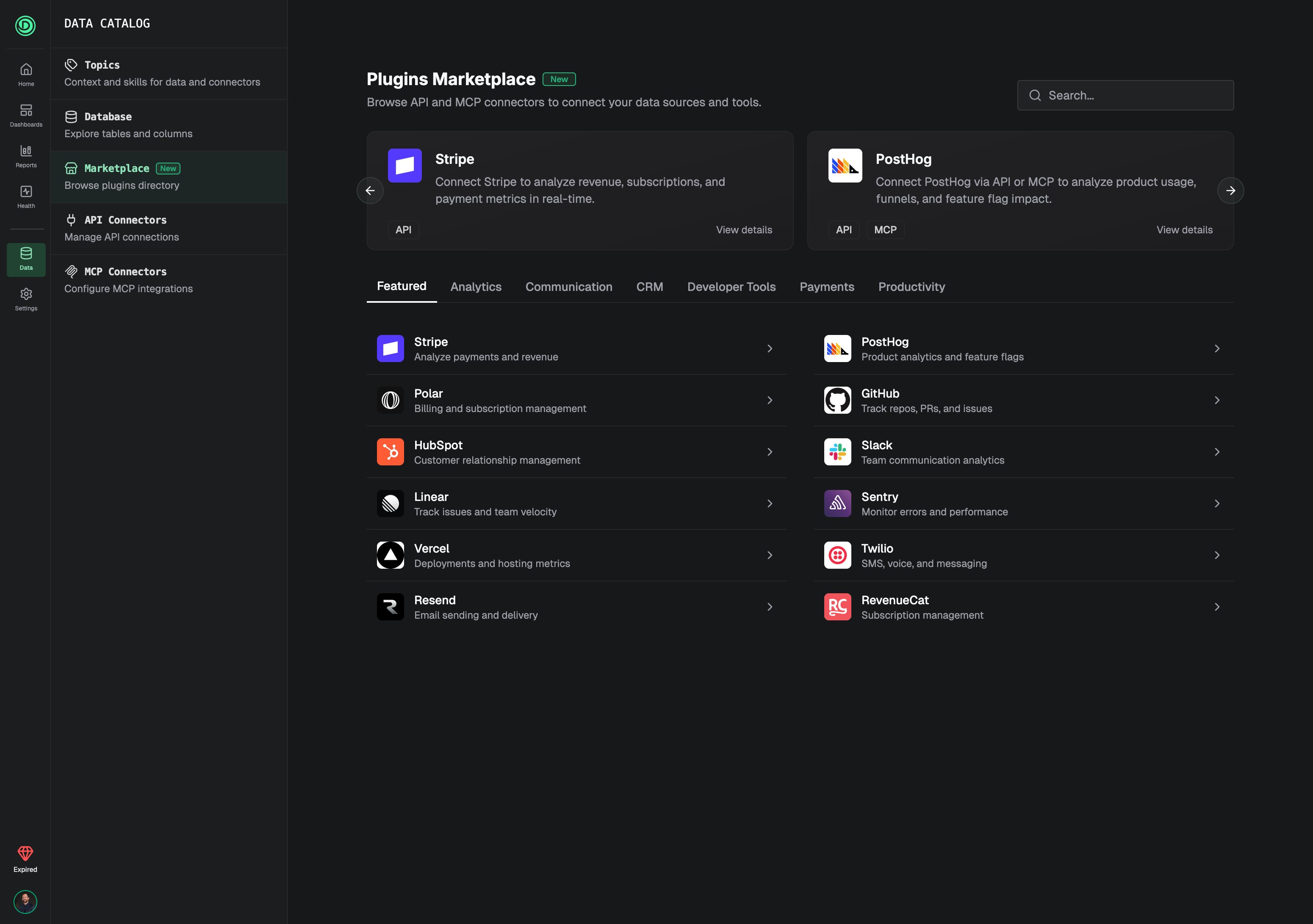
Task: Switch to the Developer Tools tab
Action: [x=731, y=286]
